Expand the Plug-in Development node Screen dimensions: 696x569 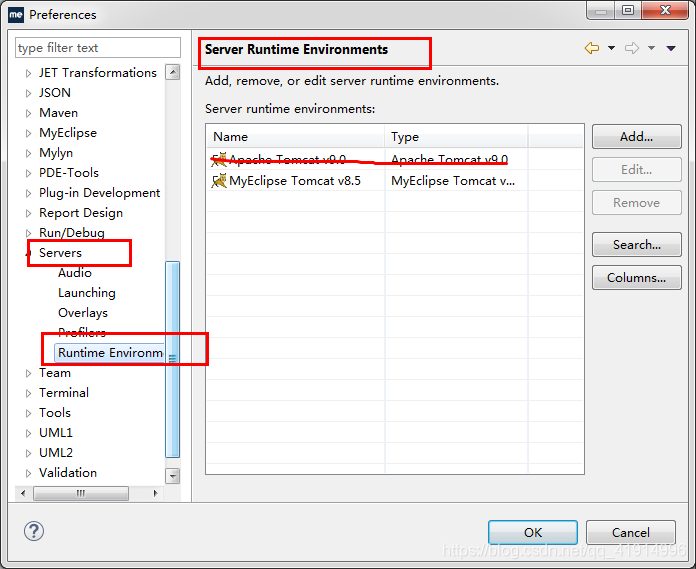pos(28,193)
